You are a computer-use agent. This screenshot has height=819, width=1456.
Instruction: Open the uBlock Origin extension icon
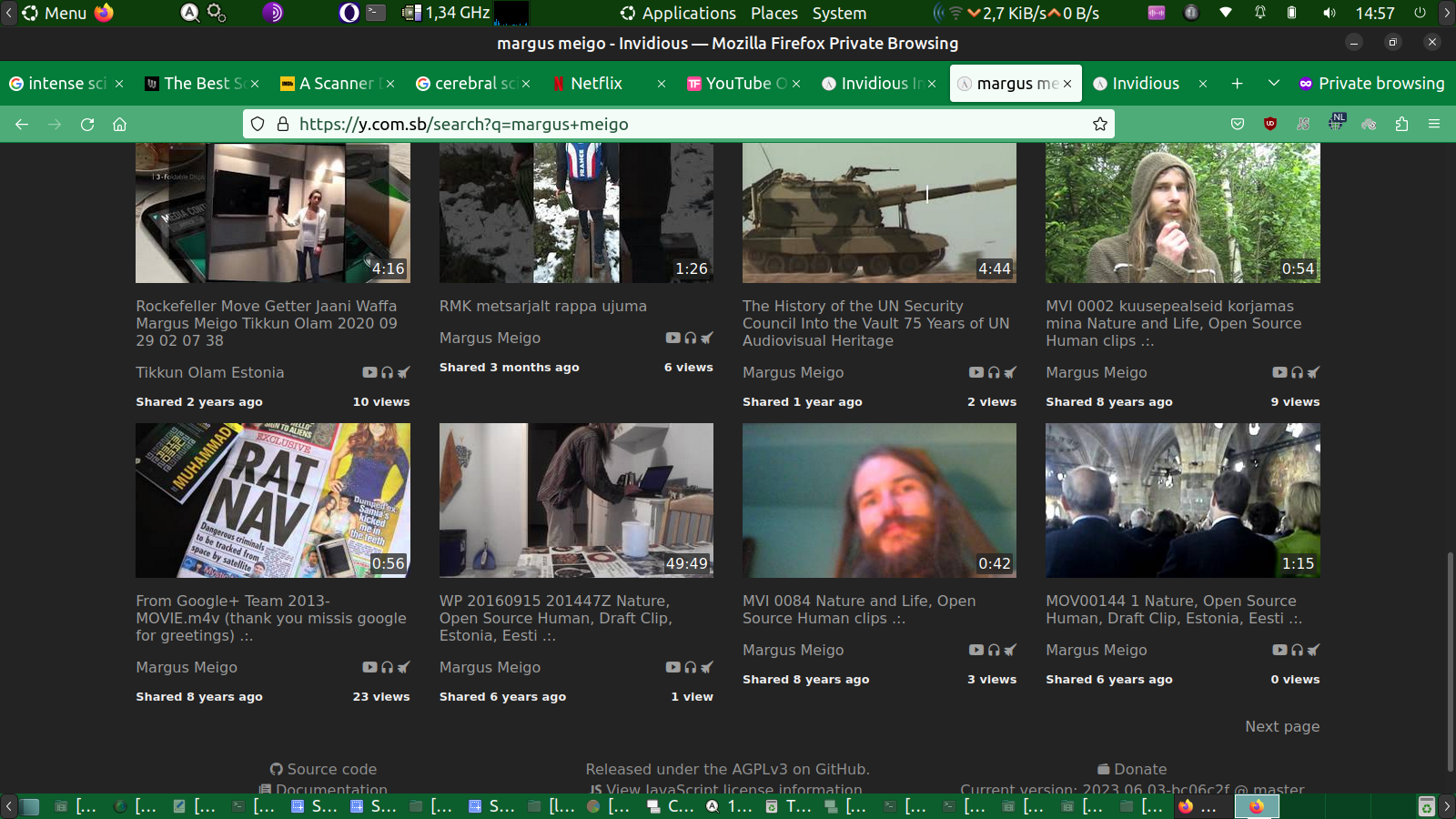(1270, 124)
